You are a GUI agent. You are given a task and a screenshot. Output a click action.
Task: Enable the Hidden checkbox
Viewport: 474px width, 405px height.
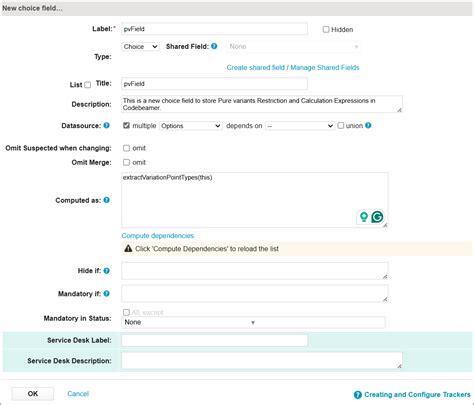click(326, 29)
